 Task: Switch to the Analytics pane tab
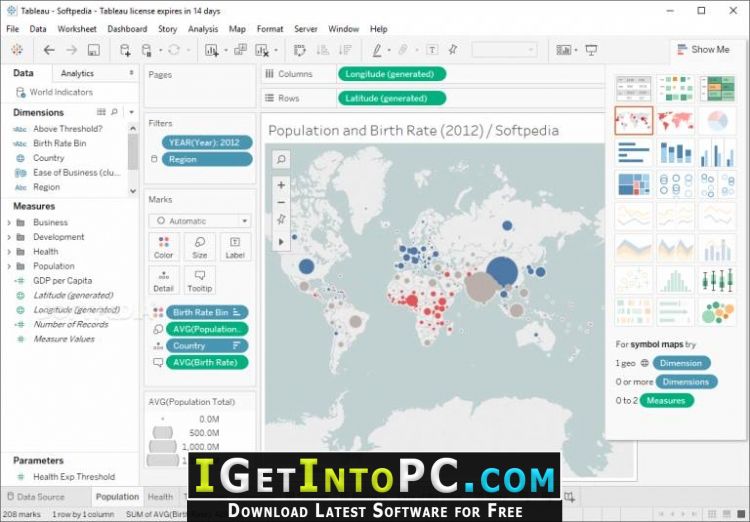[77, 73]
